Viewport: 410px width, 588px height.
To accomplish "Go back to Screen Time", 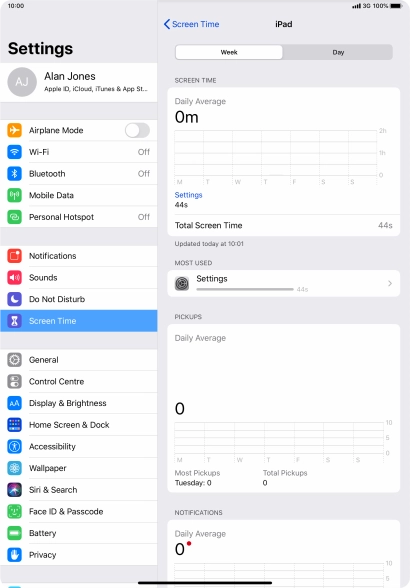I will [191, 24].
